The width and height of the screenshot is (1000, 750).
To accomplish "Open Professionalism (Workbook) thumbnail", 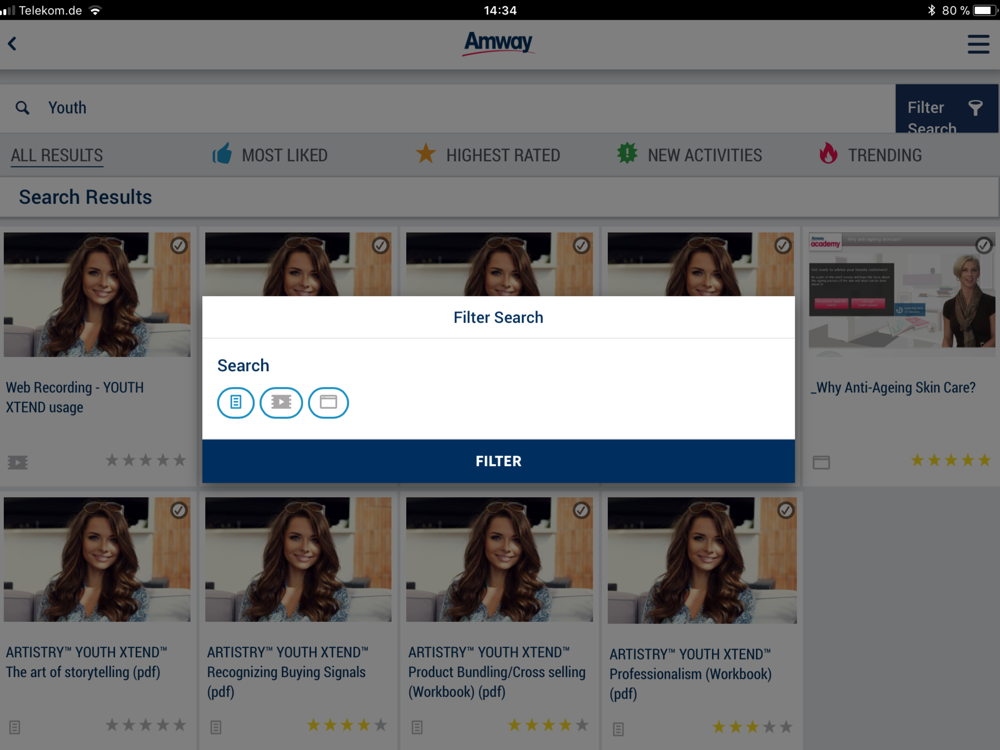I will (x=702, y=561).
